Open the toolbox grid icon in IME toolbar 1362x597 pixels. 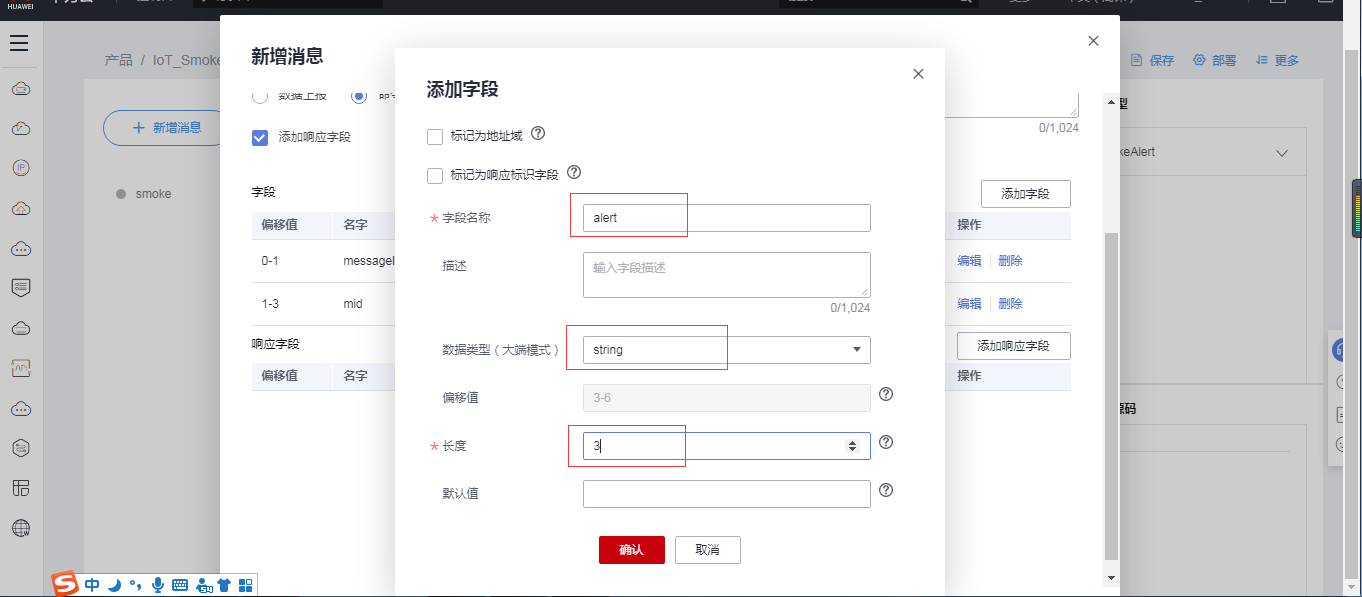click(245, 585)
